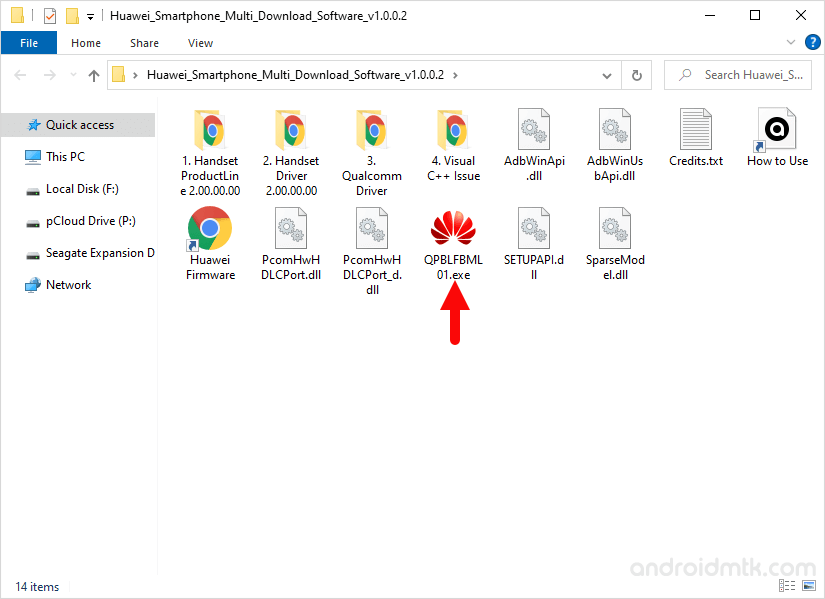Viewport: 825px width, 599px height.
Task: Select the Credits.txt file
Action: click(696, 138)
